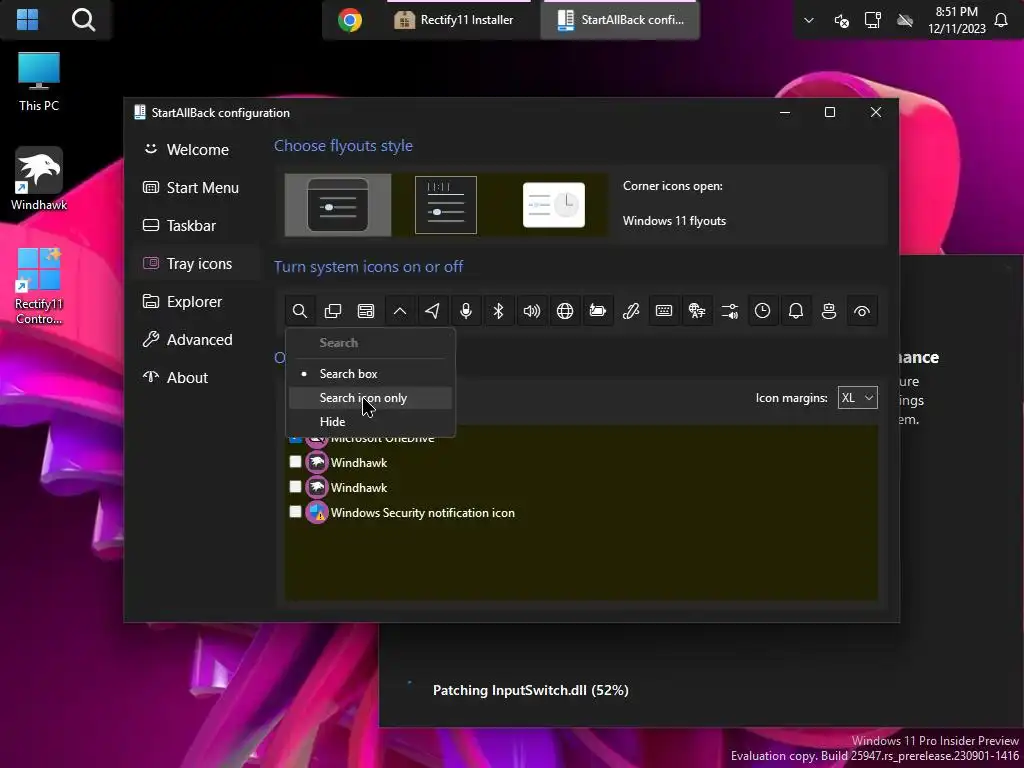Click the Windows Security notification icon label
This screenshot has height=768, width=1024.
[423, 513]
